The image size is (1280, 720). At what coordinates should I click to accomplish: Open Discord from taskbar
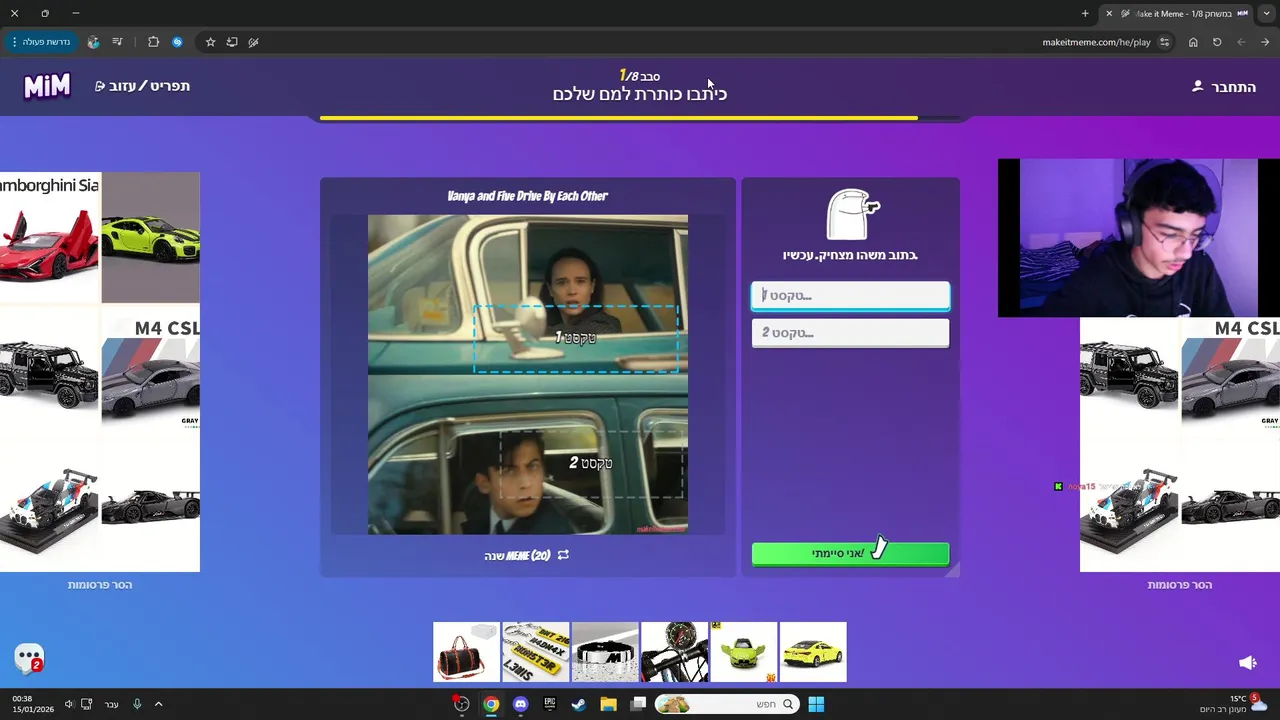(520, 704)
